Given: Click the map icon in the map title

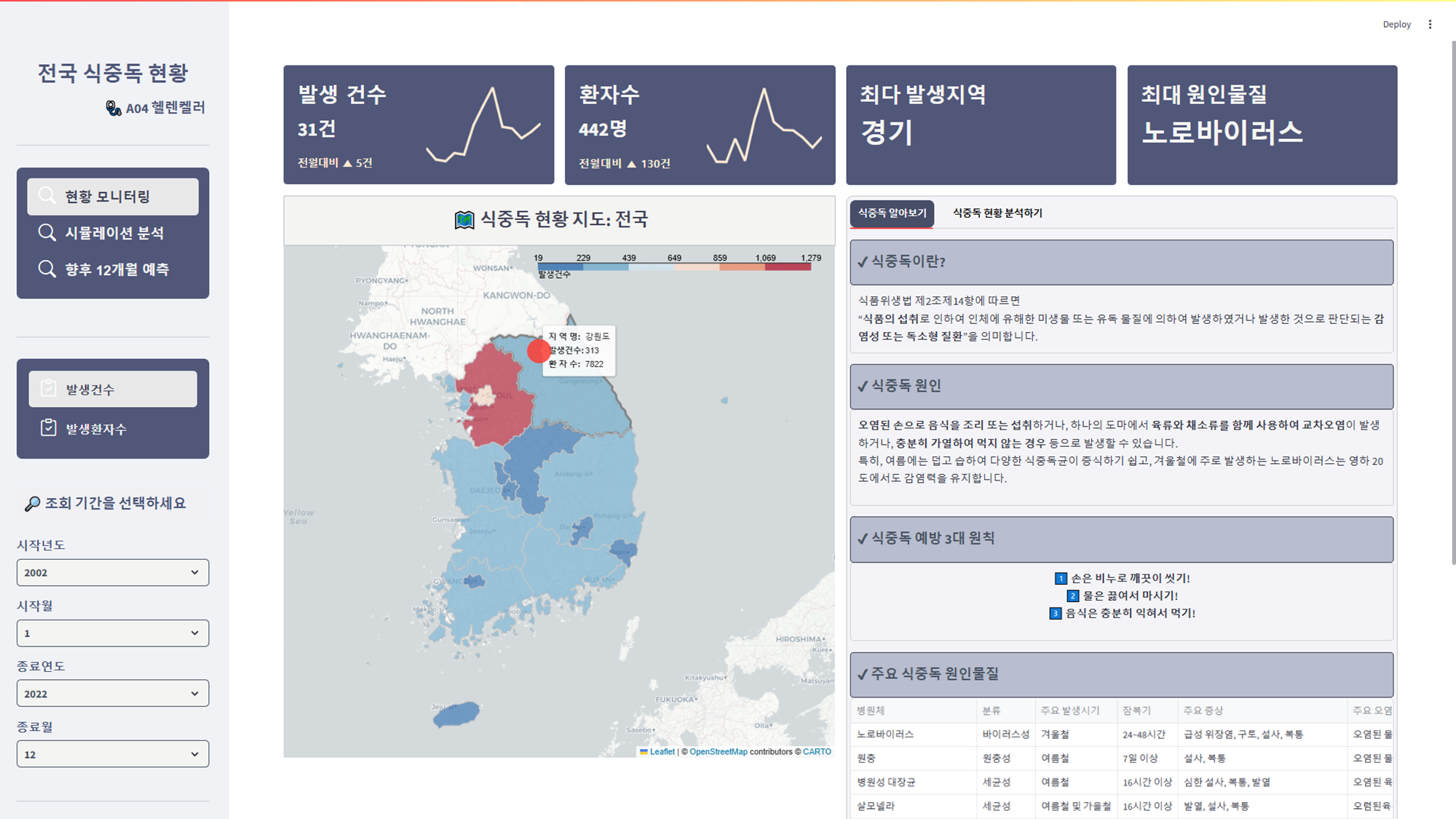Looking at the screenshot, I should pyautogui.click(x=464, y=219).
